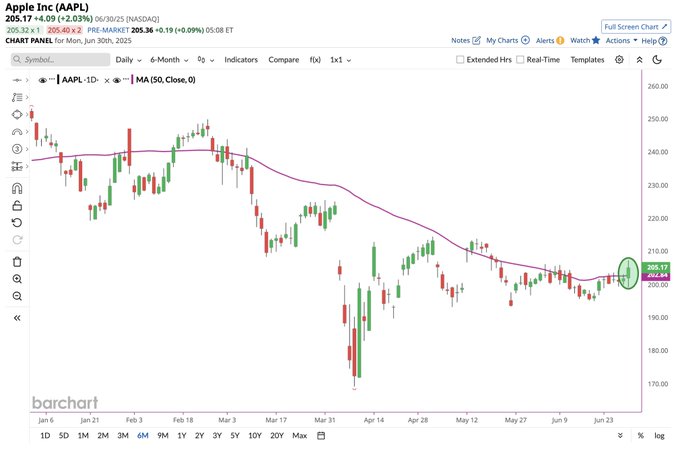
Task: Open the date range calendar icon
Action: (x=321, y=436)
